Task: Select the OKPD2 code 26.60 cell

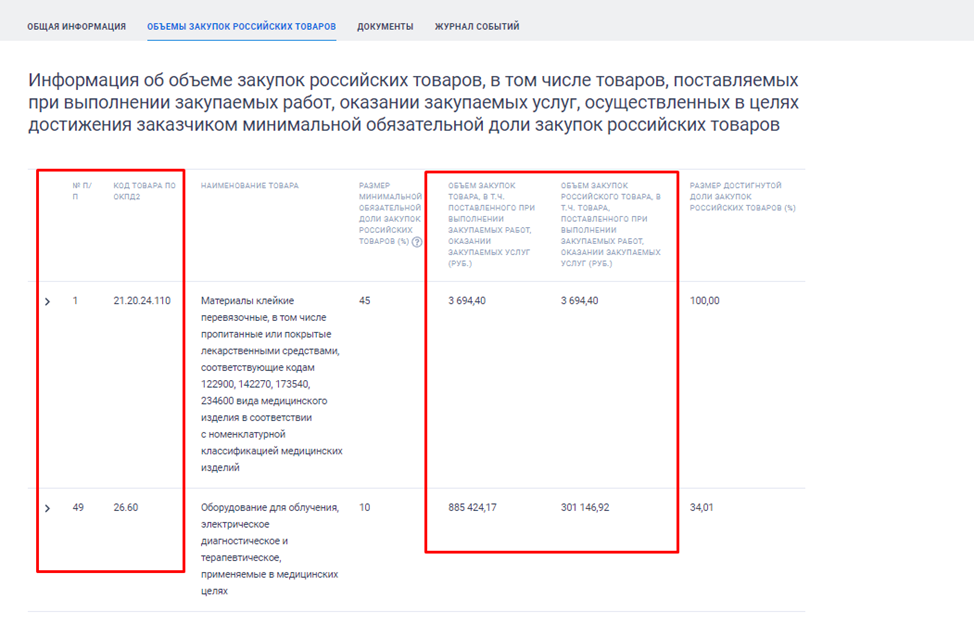Action: click(126, 508)
